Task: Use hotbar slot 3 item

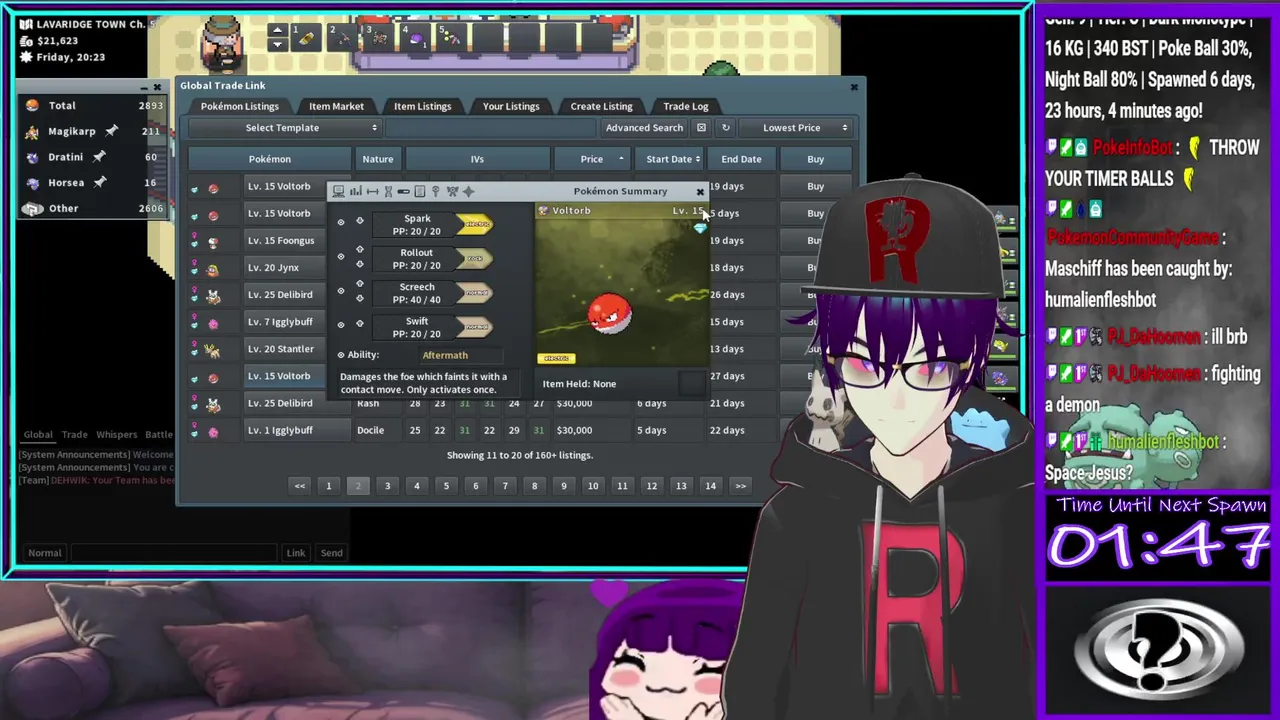Action: pos(378,38)
